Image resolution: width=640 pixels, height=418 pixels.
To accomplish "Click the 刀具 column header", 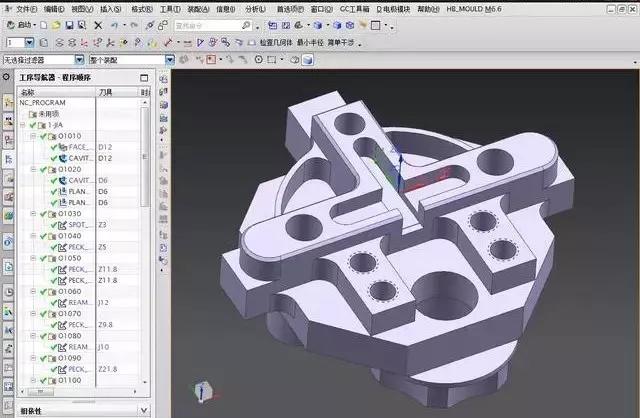I will tap(117, 92).
